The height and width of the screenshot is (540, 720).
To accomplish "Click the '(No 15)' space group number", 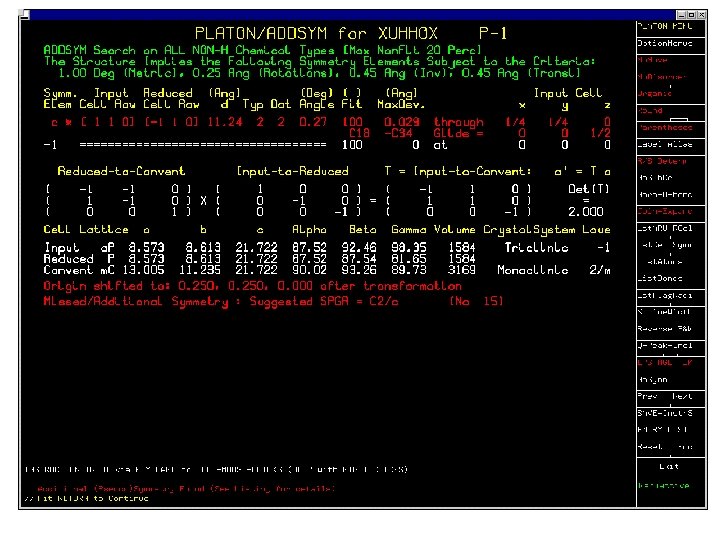I will point(476,302).
